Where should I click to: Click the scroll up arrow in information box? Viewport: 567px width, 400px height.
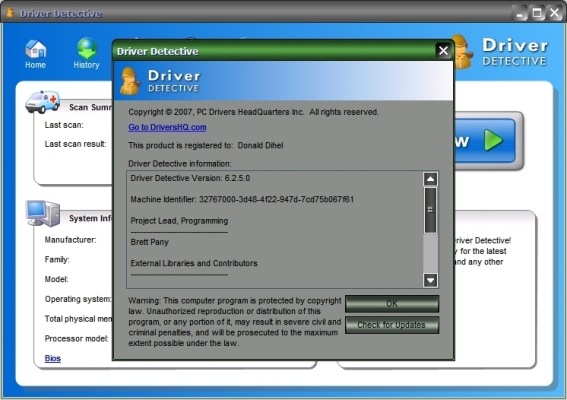coord(430,179)
